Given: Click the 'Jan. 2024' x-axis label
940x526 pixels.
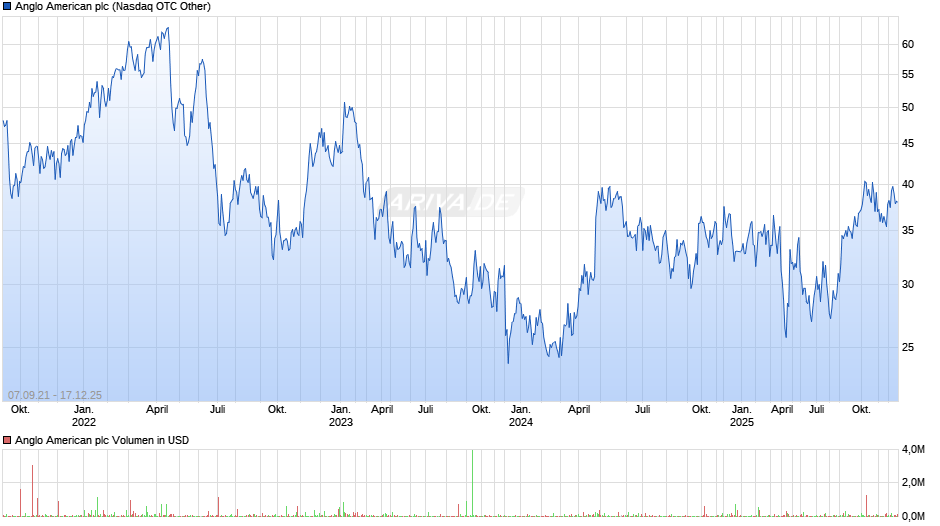Looking at the screenshot, I should [x=521, y=416].
